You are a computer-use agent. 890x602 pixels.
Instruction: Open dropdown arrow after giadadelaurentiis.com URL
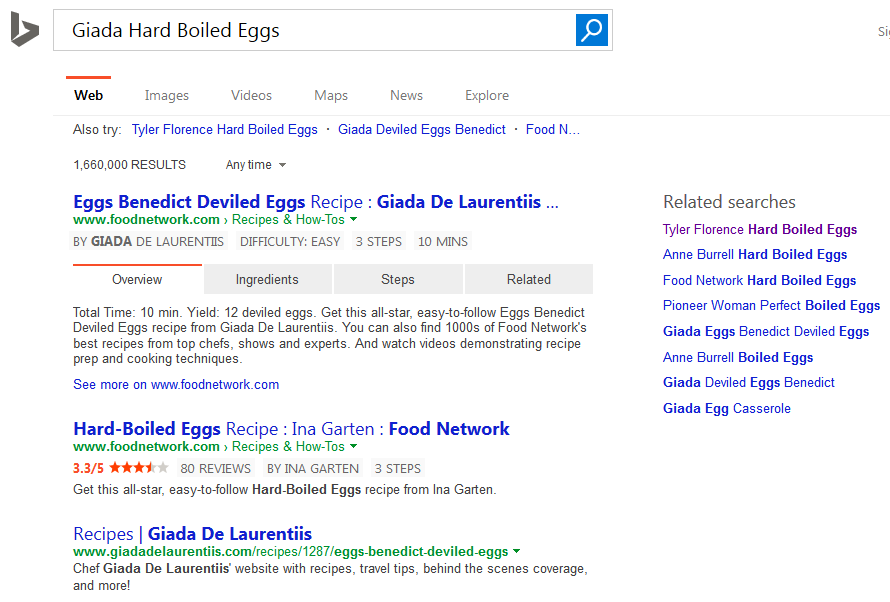[x=517, y=552]
